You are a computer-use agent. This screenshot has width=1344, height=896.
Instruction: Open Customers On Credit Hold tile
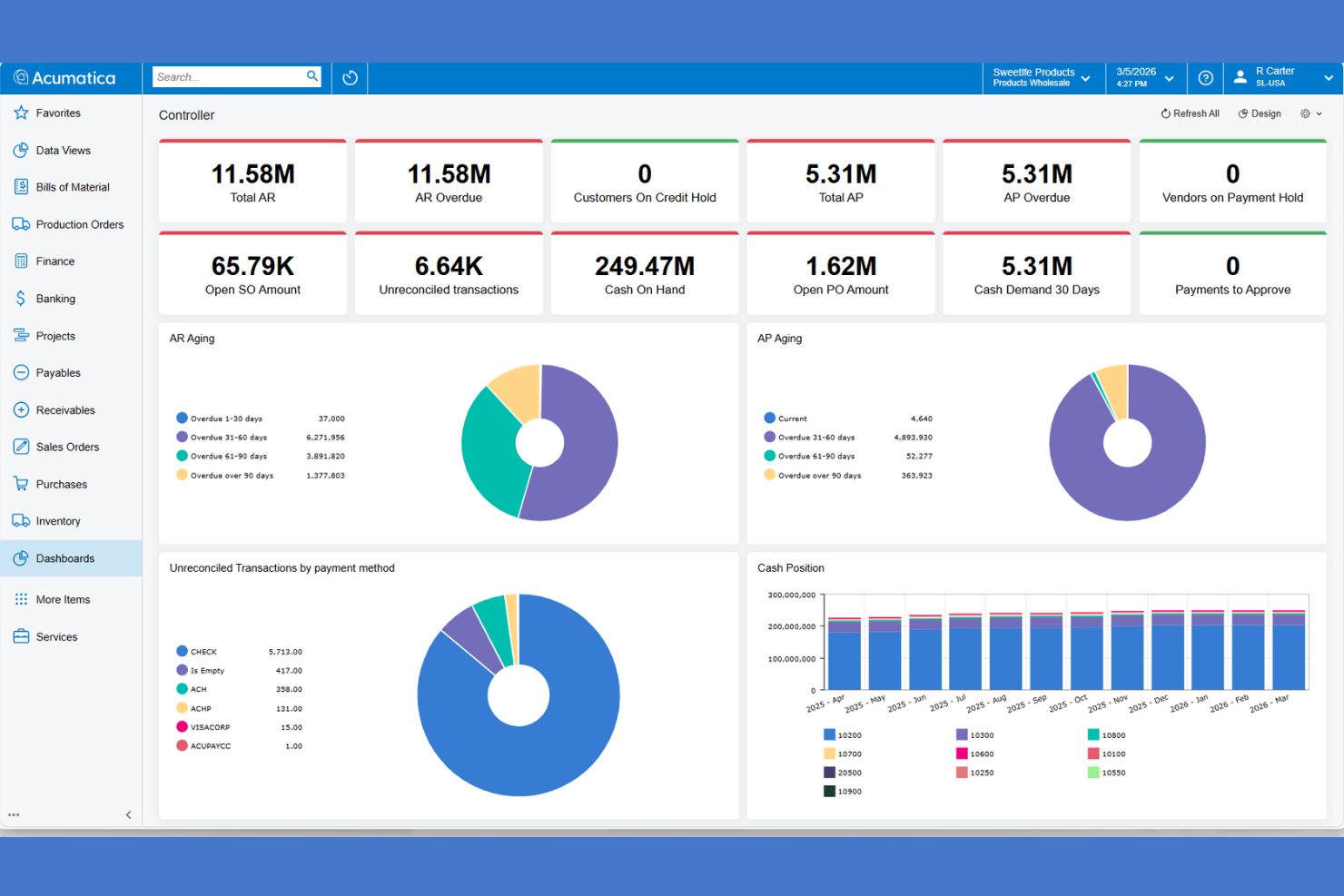(645, 181)
